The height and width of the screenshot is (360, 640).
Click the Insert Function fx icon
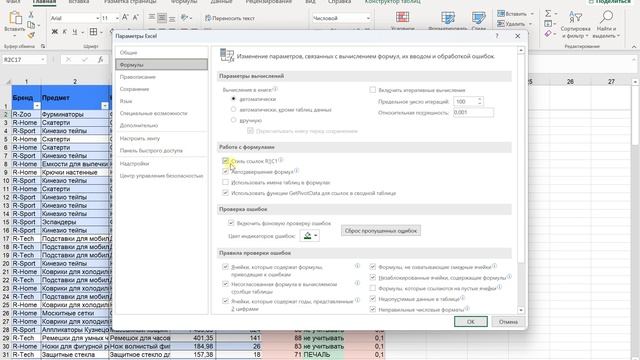click(100, 60)
